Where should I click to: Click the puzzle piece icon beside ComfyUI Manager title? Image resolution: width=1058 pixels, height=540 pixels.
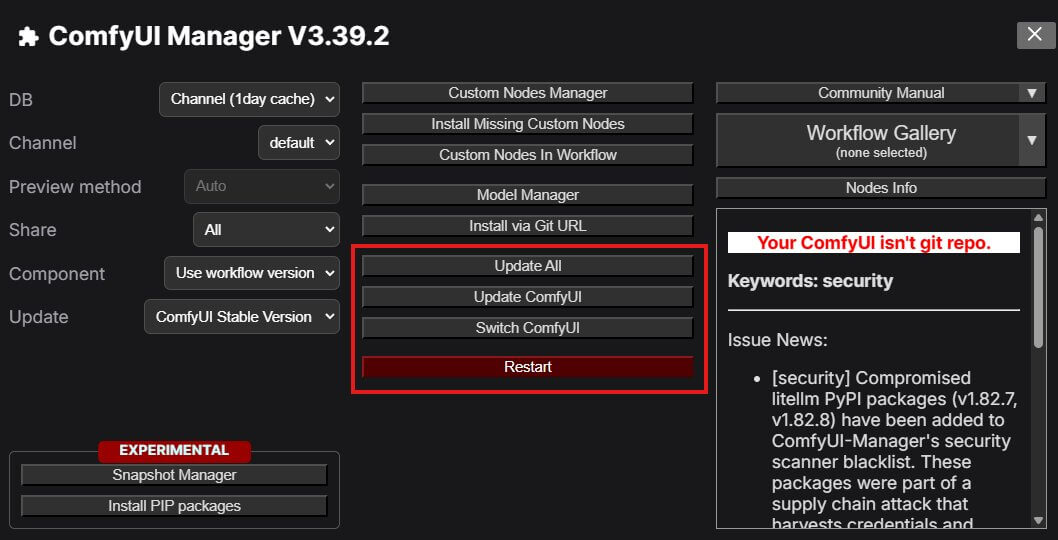[28, 36]
